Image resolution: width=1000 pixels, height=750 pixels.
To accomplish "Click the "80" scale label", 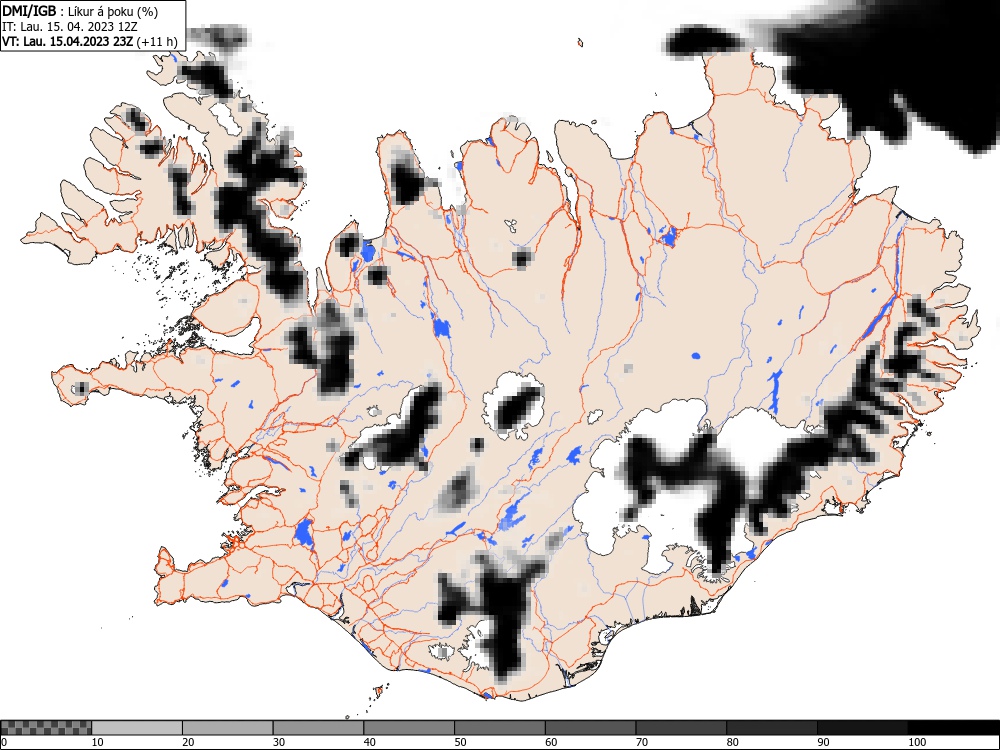I will [732, 742].
